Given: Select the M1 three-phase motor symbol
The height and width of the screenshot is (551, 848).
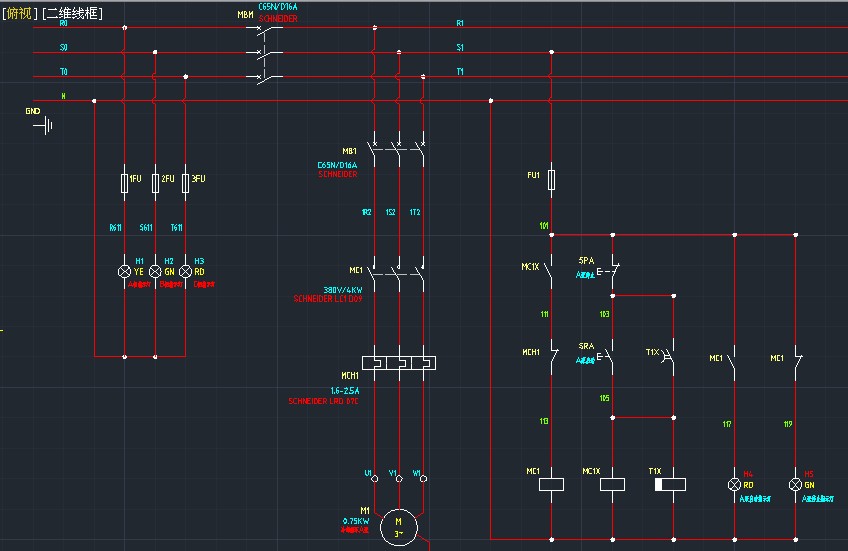Looking at the screenshot, I should coord(398,523).
